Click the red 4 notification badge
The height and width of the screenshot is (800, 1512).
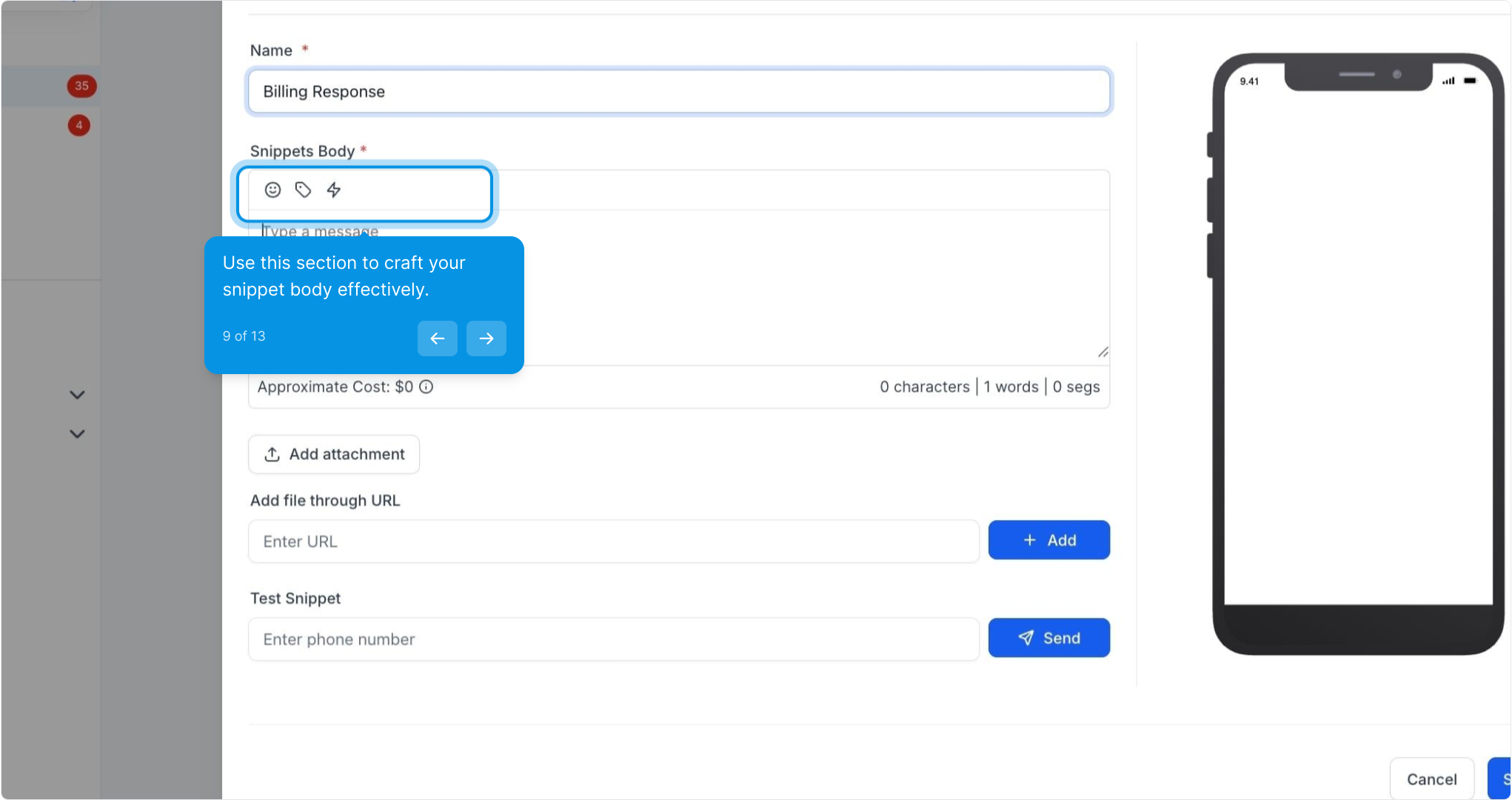pyautogui.click(x=79, y=125)
